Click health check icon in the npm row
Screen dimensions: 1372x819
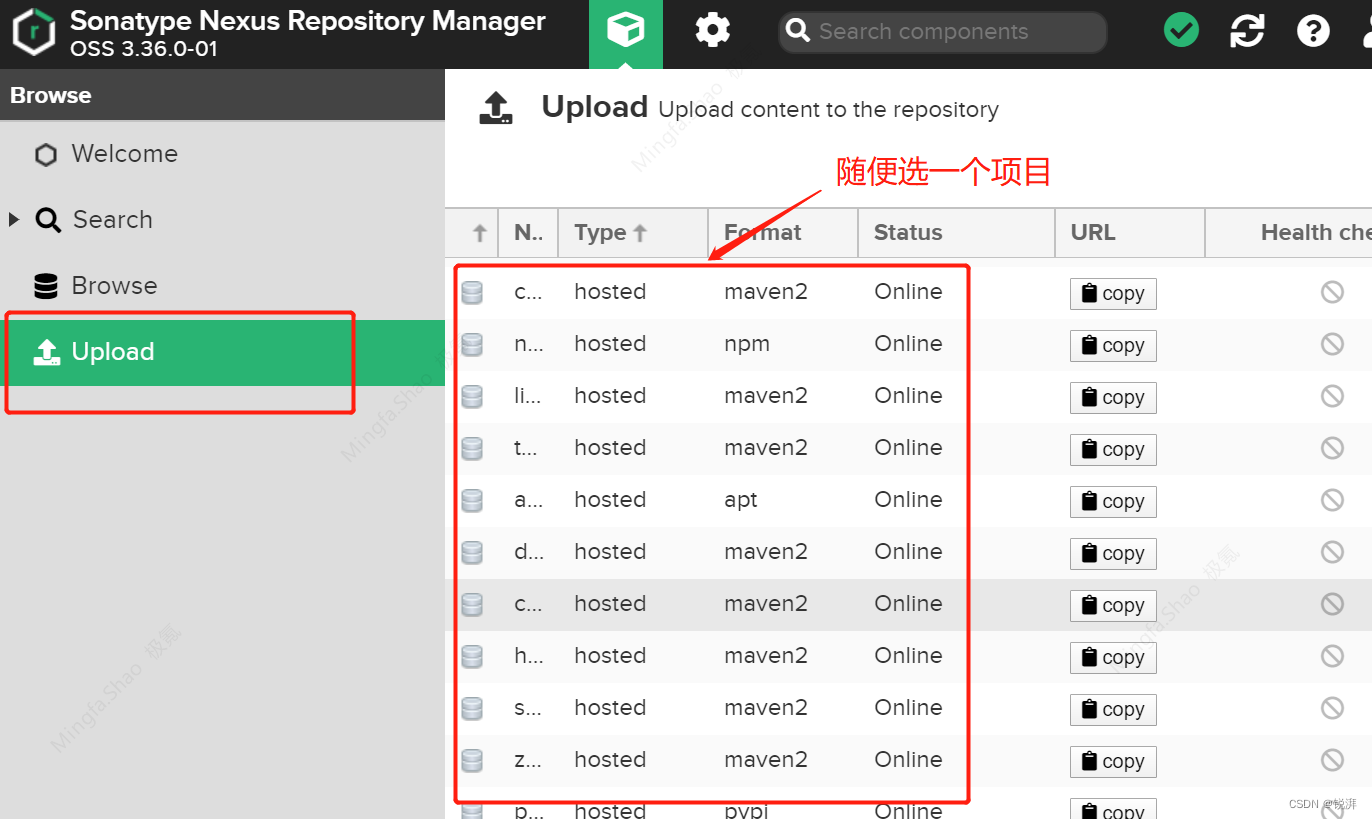click(1332, 344)
